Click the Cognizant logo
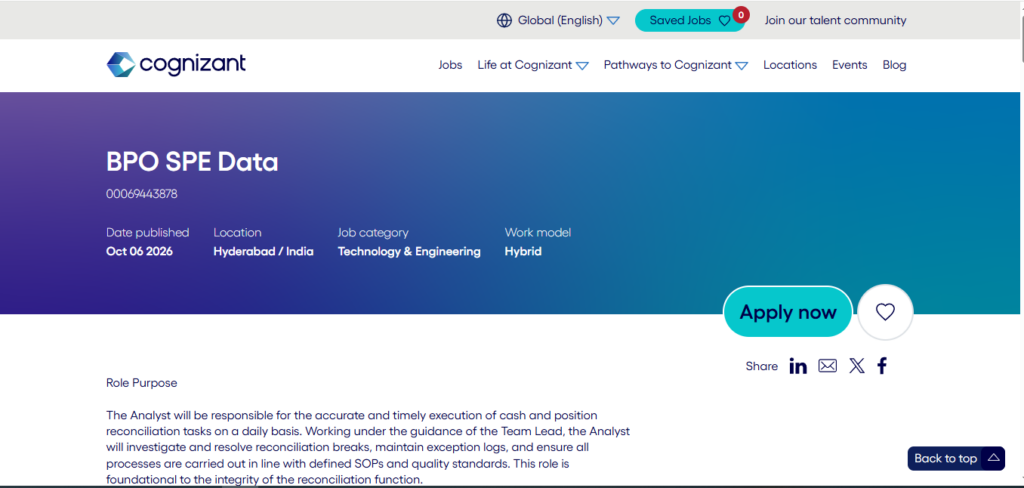 click(x=176, y=65)
